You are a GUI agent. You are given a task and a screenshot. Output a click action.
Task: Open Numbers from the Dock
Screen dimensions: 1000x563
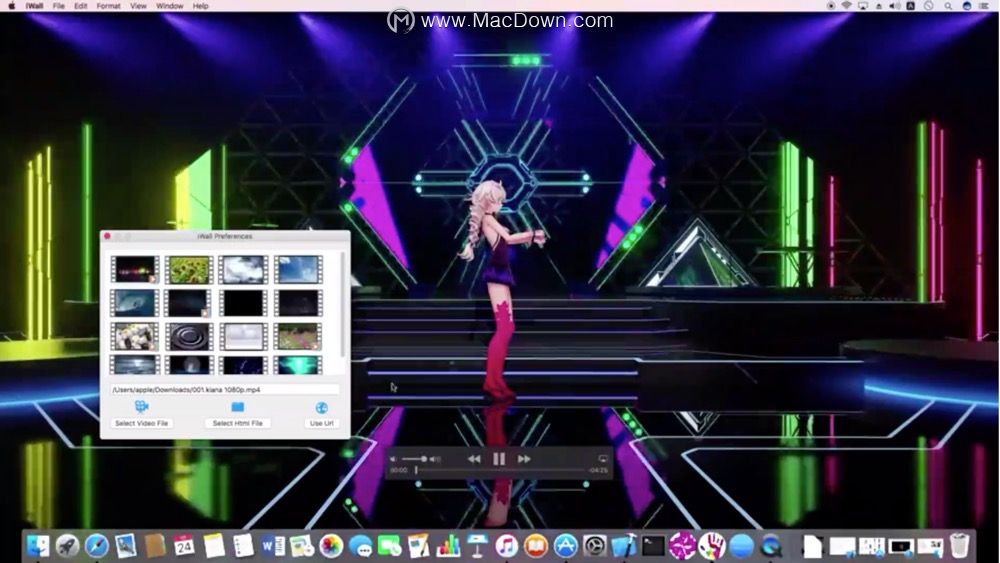pyautogui.click(x=448, y=546)
